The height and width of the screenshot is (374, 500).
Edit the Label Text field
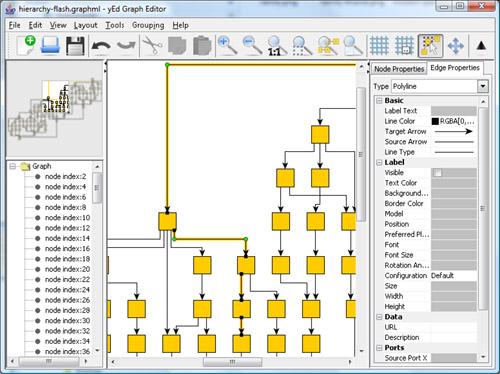pos(454,111)
